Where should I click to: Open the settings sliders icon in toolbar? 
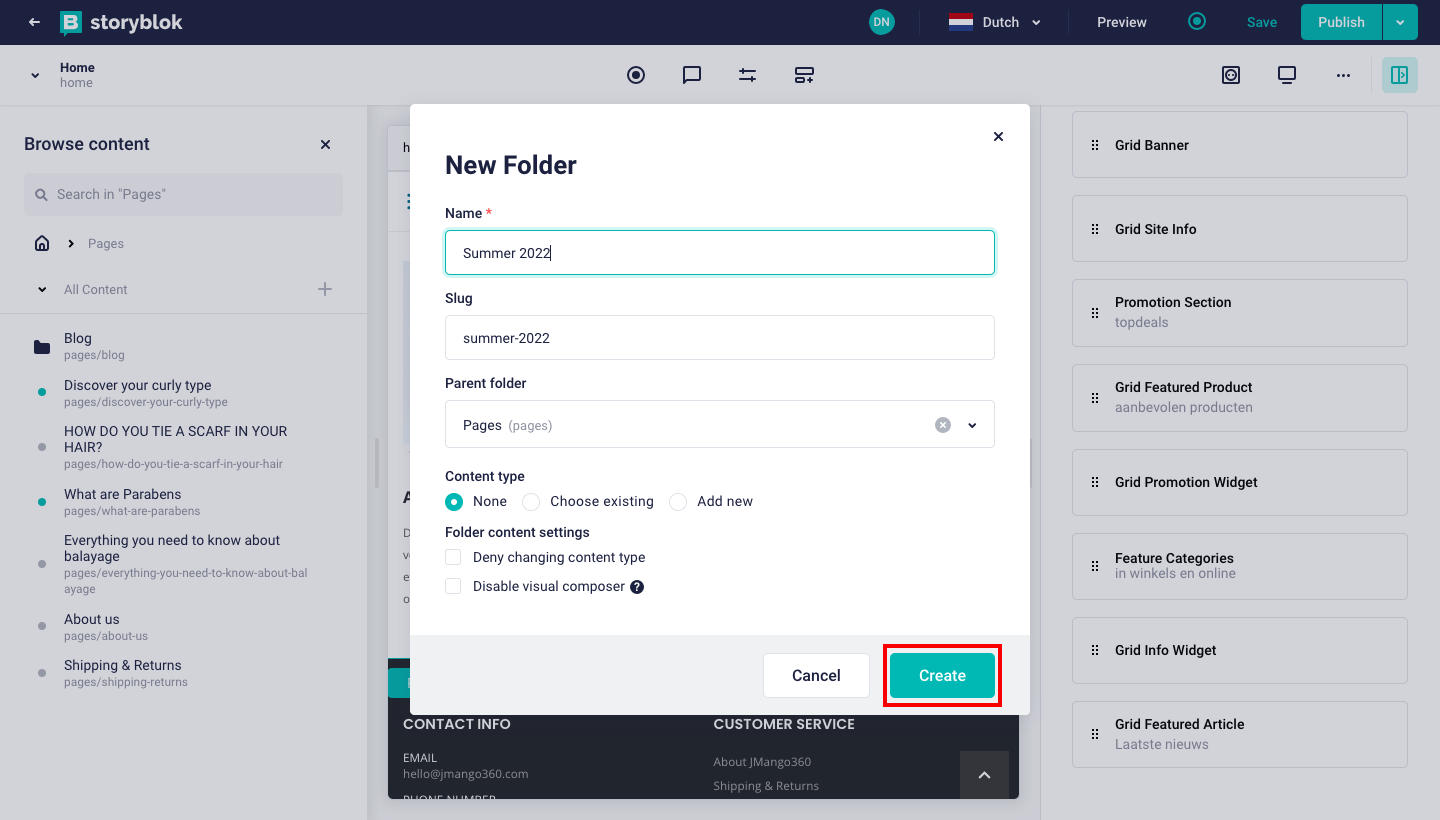click(x=747, y=75)
